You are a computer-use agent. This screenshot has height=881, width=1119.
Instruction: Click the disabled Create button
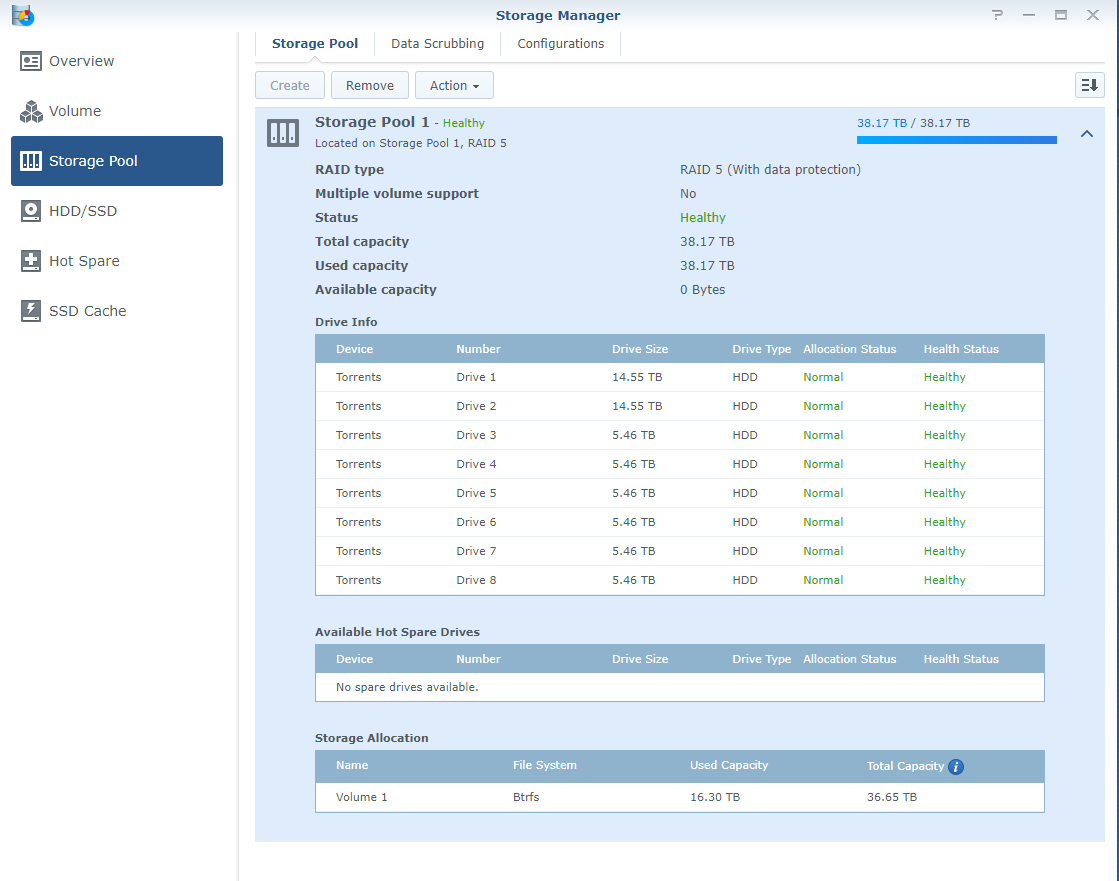pyautogui.click(x=289, y=85)
